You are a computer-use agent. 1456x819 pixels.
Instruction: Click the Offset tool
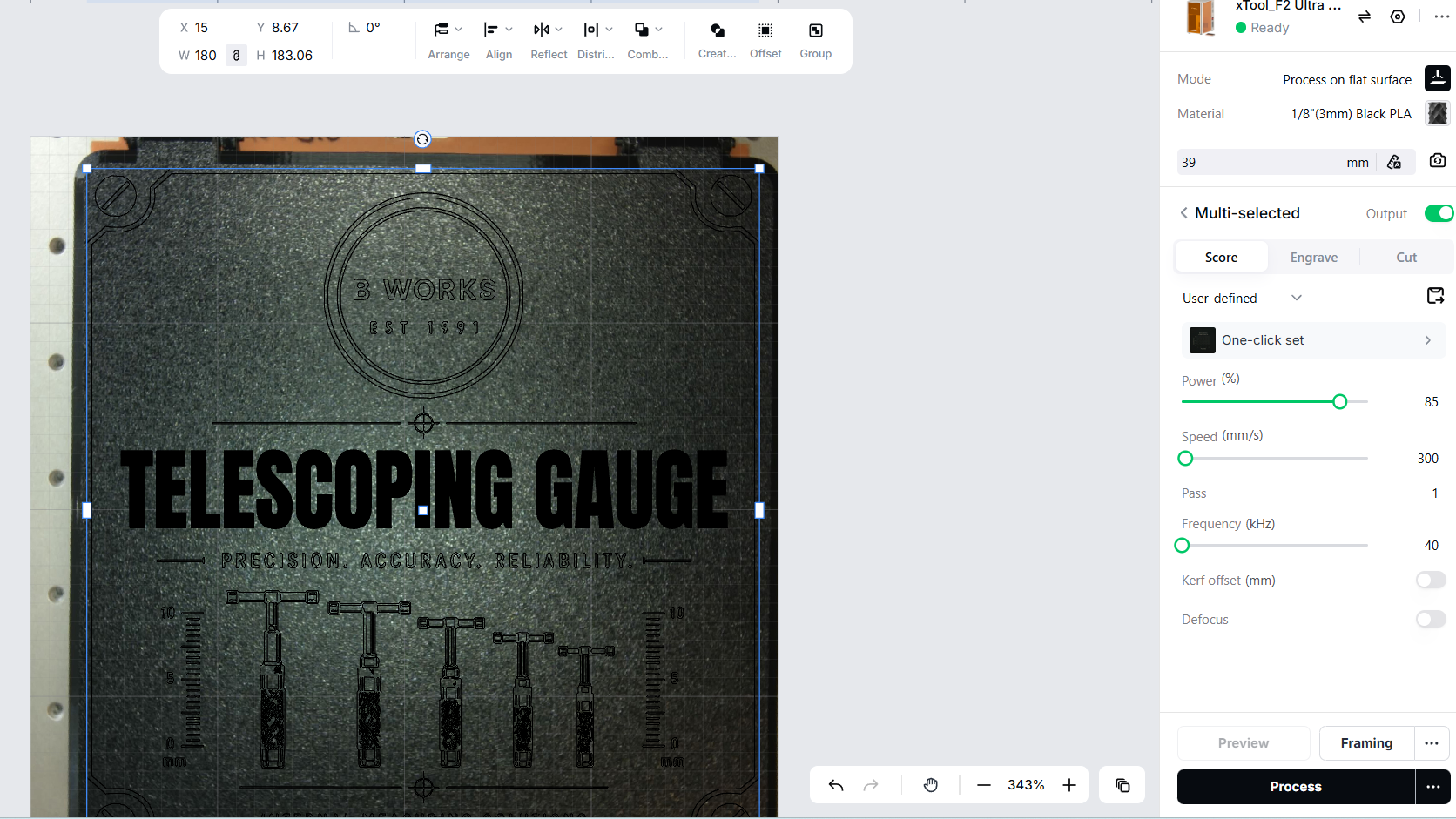pyautogui.click(x=765, y=41)
